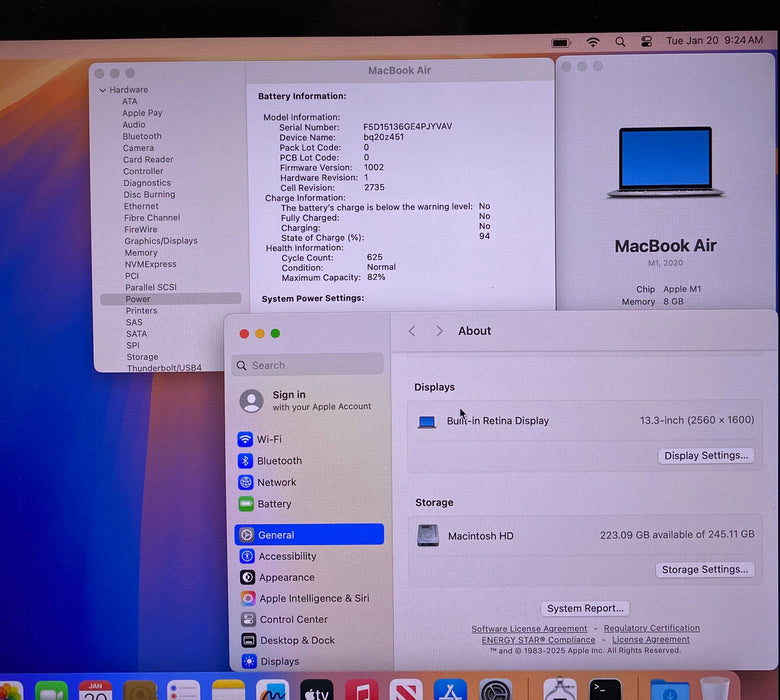Click the date and time in menu bar
Screen dimensions: 780x700
coord(714,40)
